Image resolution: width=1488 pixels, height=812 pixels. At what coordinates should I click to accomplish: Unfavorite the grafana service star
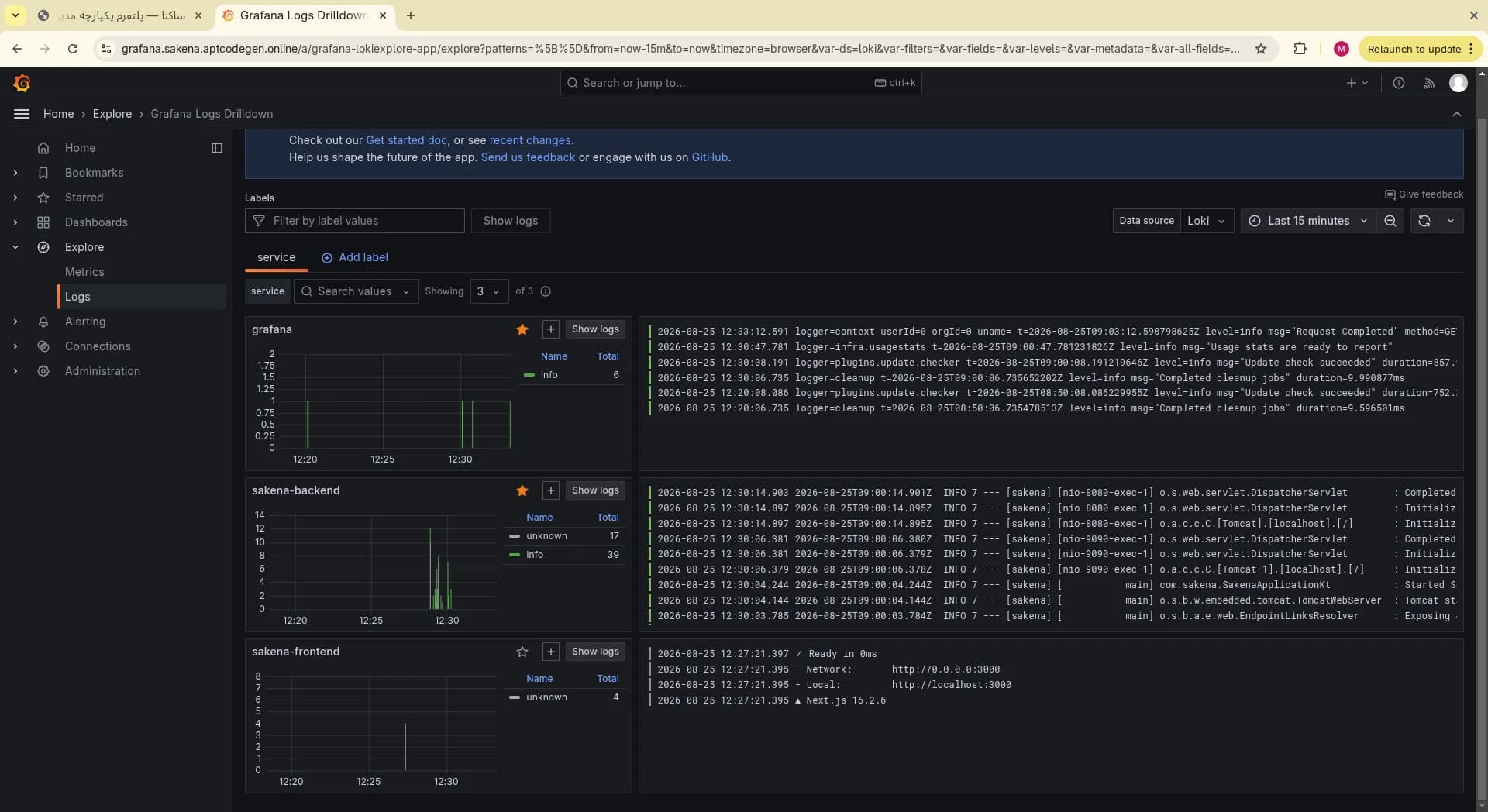tap(522, 329)
